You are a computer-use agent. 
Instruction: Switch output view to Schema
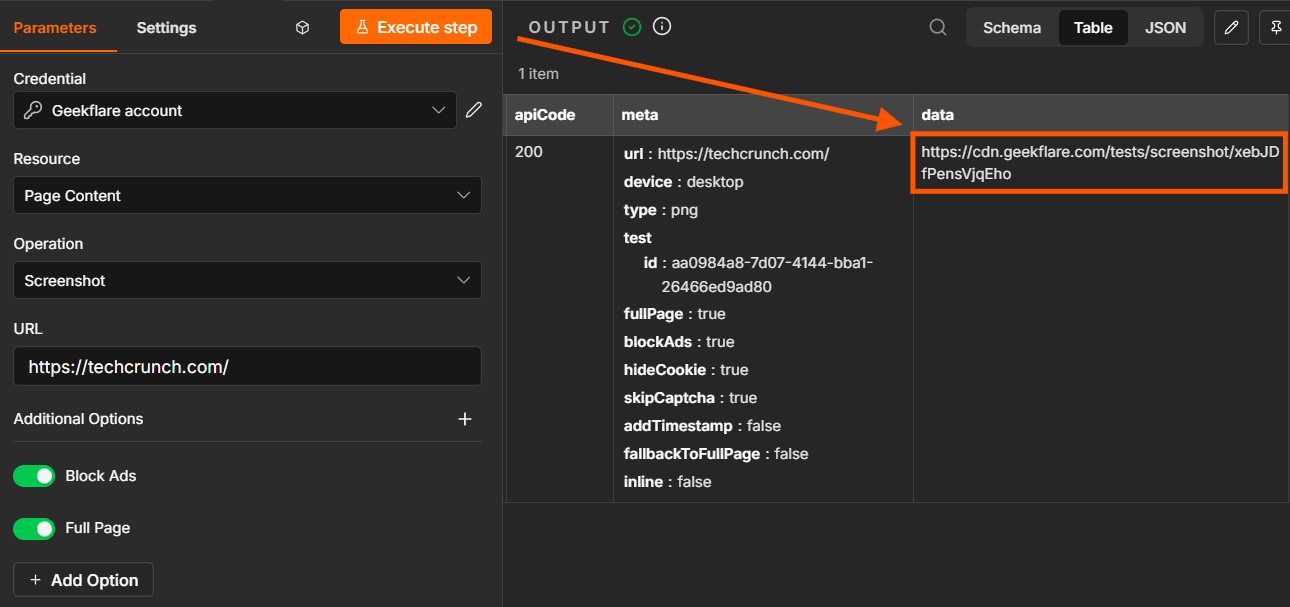pos(1012,28)
